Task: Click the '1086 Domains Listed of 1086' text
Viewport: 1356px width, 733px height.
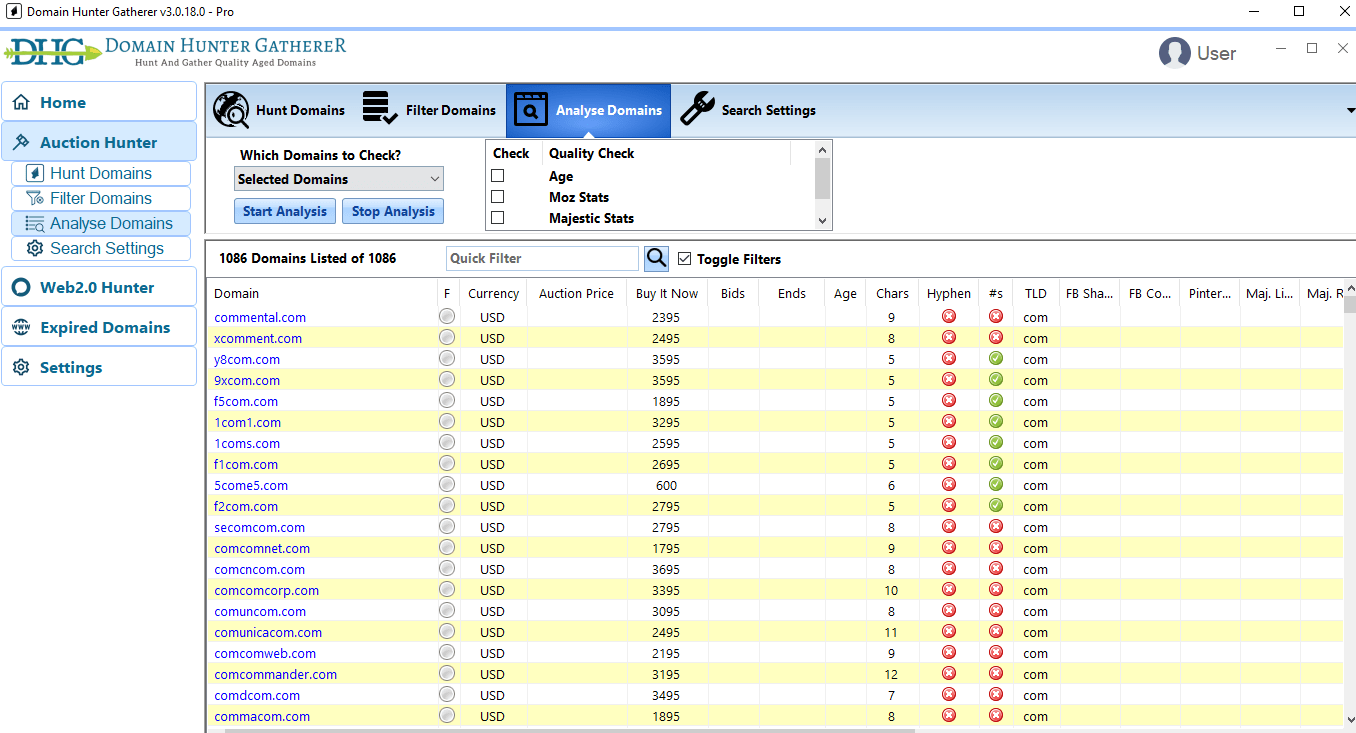Action: click(x=307, y=258)
